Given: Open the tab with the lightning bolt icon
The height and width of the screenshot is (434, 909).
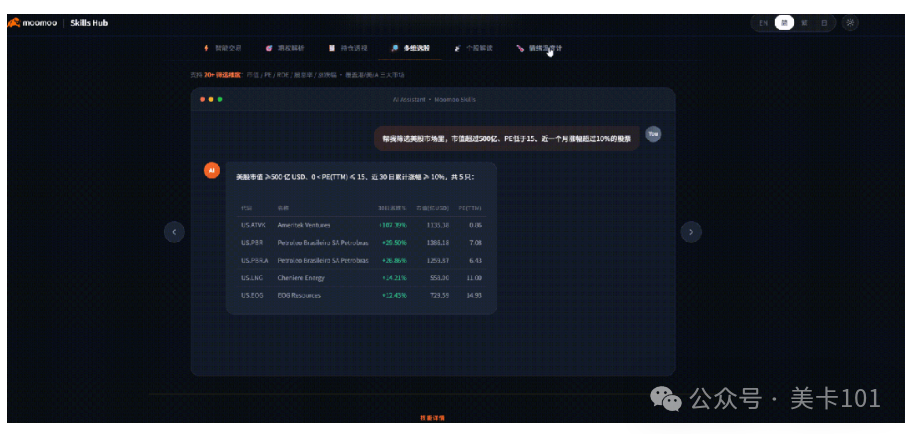Looking at the screenshot, I should click(222, 48).
